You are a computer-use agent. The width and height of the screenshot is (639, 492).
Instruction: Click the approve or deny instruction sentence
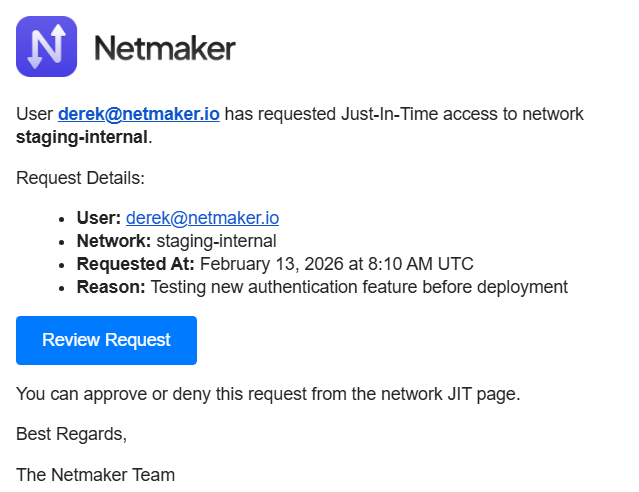coord(268,394)
